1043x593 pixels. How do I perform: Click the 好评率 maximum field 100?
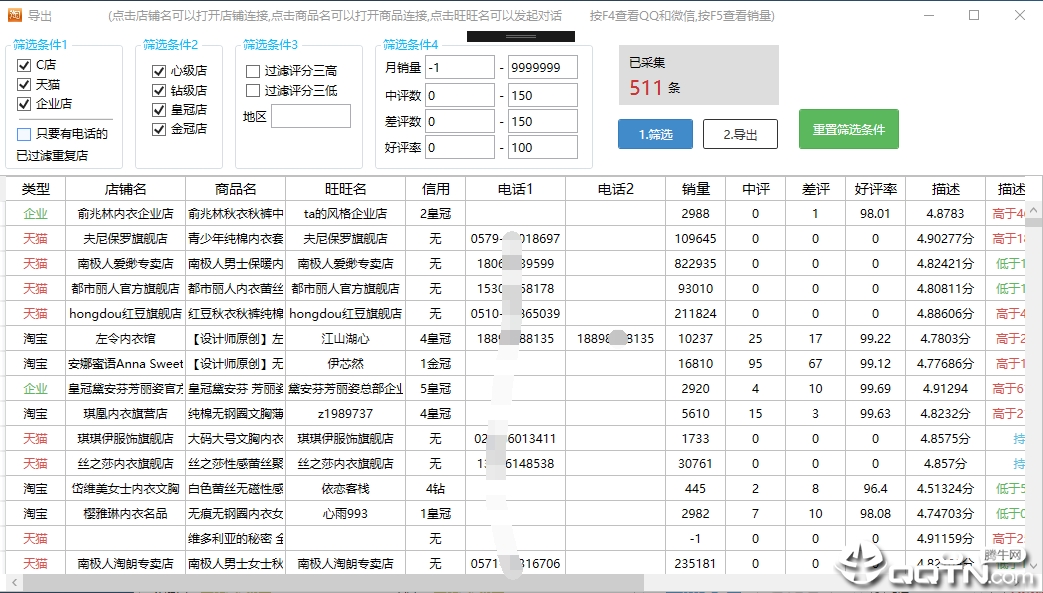click(x=543, y=147)
